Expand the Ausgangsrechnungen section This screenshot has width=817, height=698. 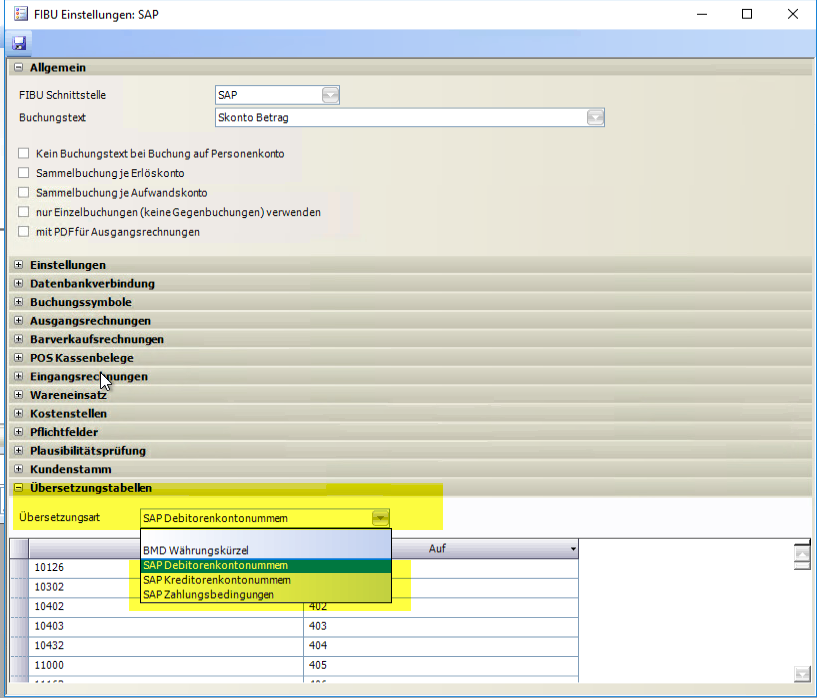(x=17, y=321)
